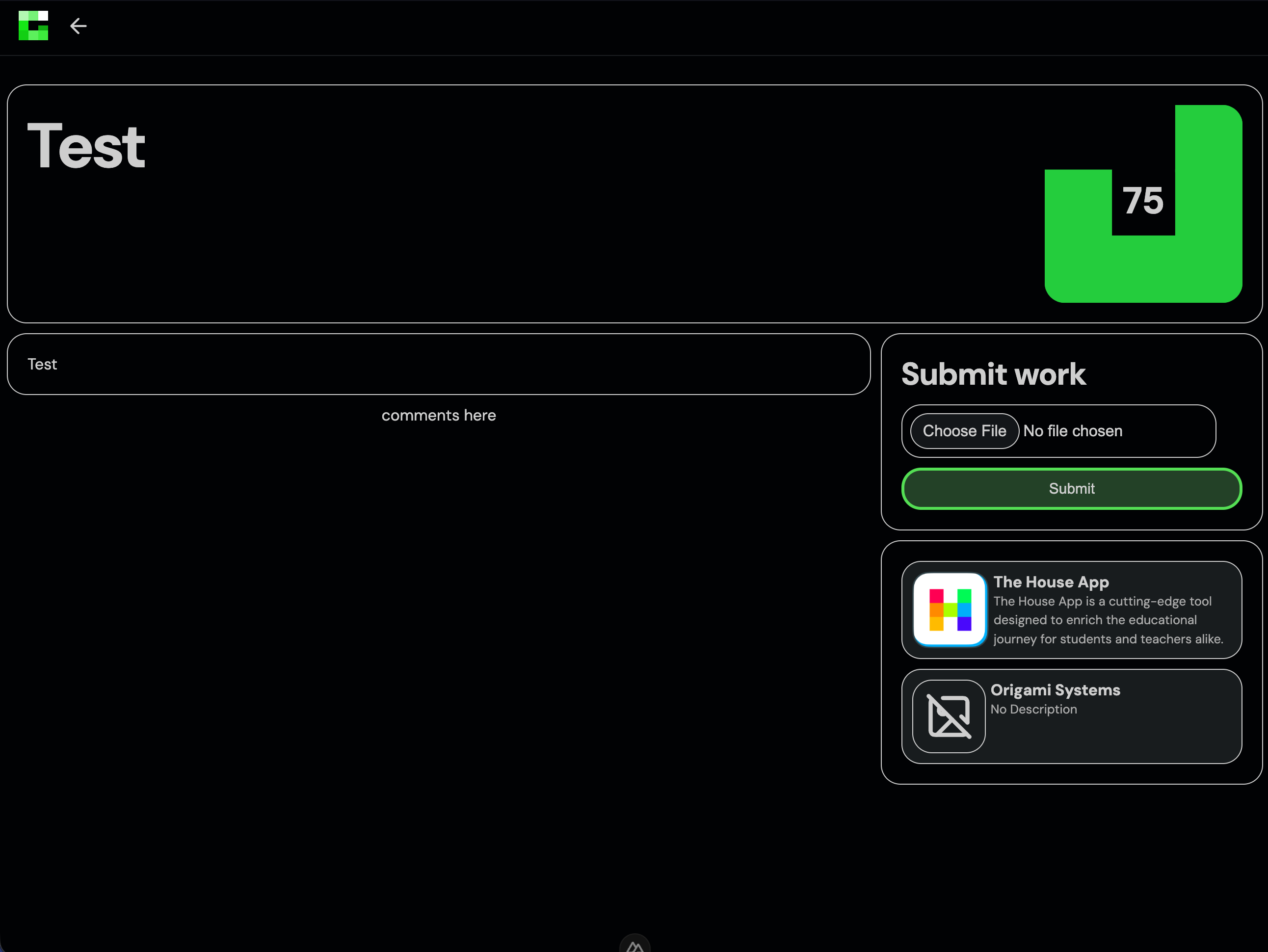This screenshot has width=1268, height=952.
Task: Open the Origami Systems card title
Action: click(x=1055, y=689)
